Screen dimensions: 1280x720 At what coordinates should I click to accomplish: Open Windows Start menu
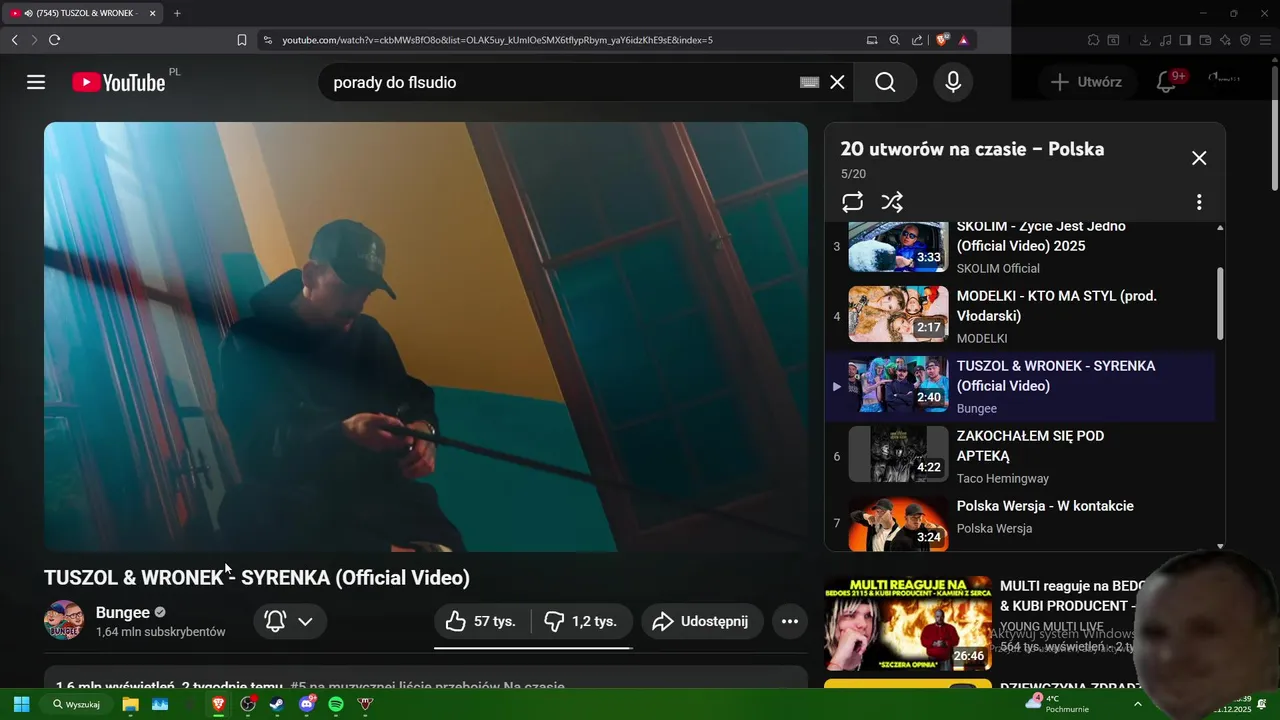click(21, 704)
